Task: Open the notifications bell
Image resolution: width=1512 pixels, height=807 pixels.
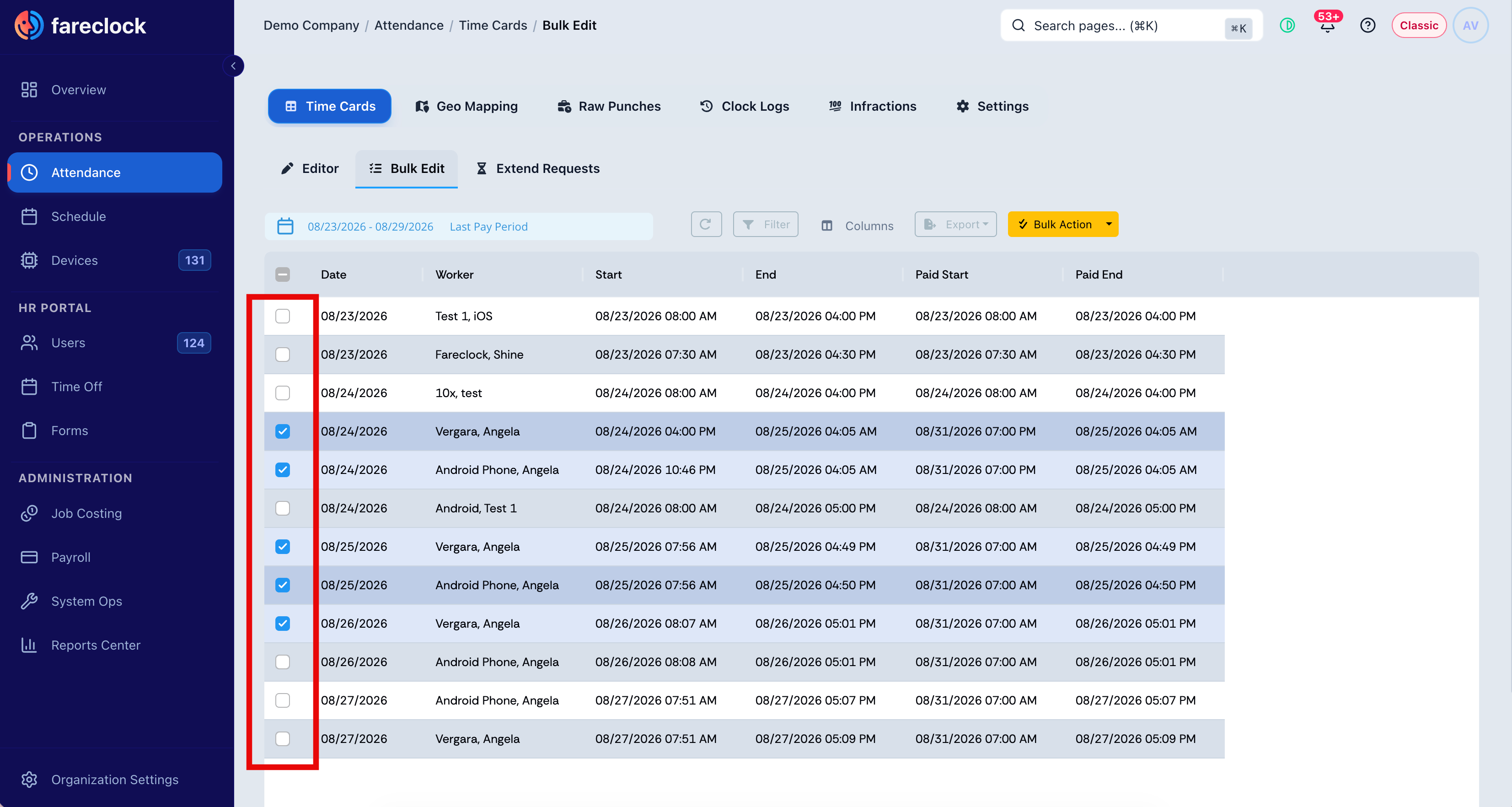Action: (1327, 26)
